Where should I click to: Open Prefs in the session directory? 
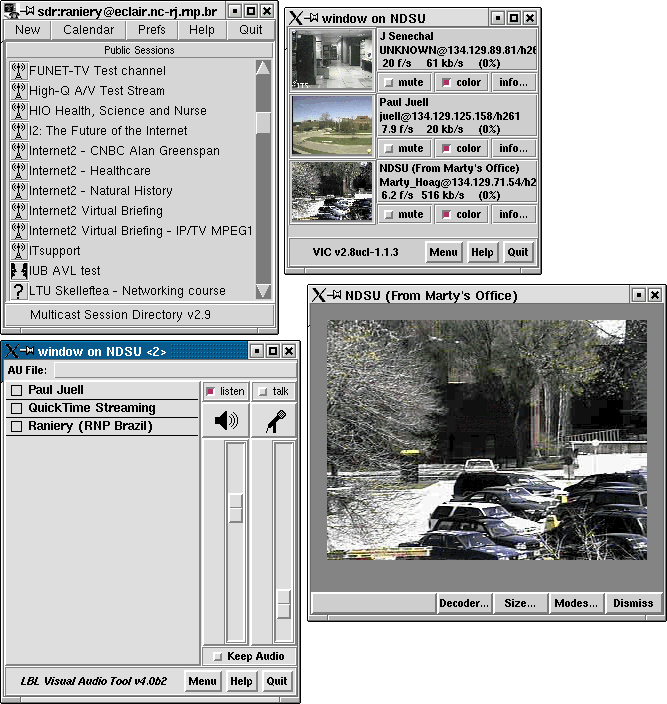pyautogui.click(x=152, y=30)
